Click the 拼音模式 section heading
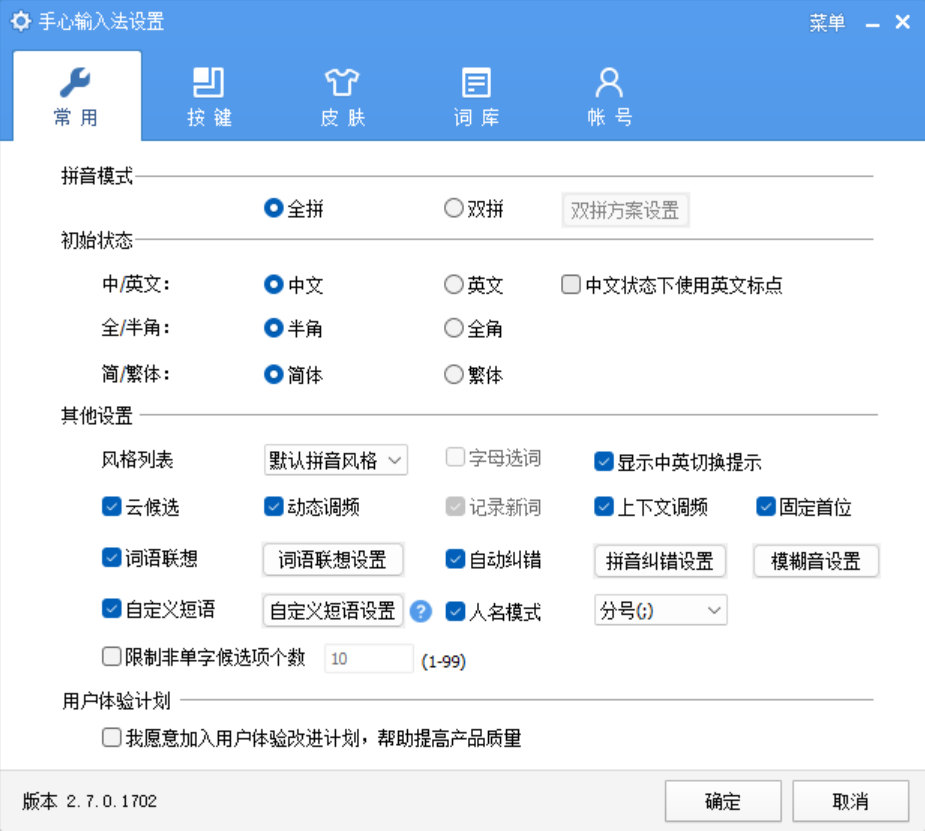The height and width of the screenshot is (831, 925). 97,176
